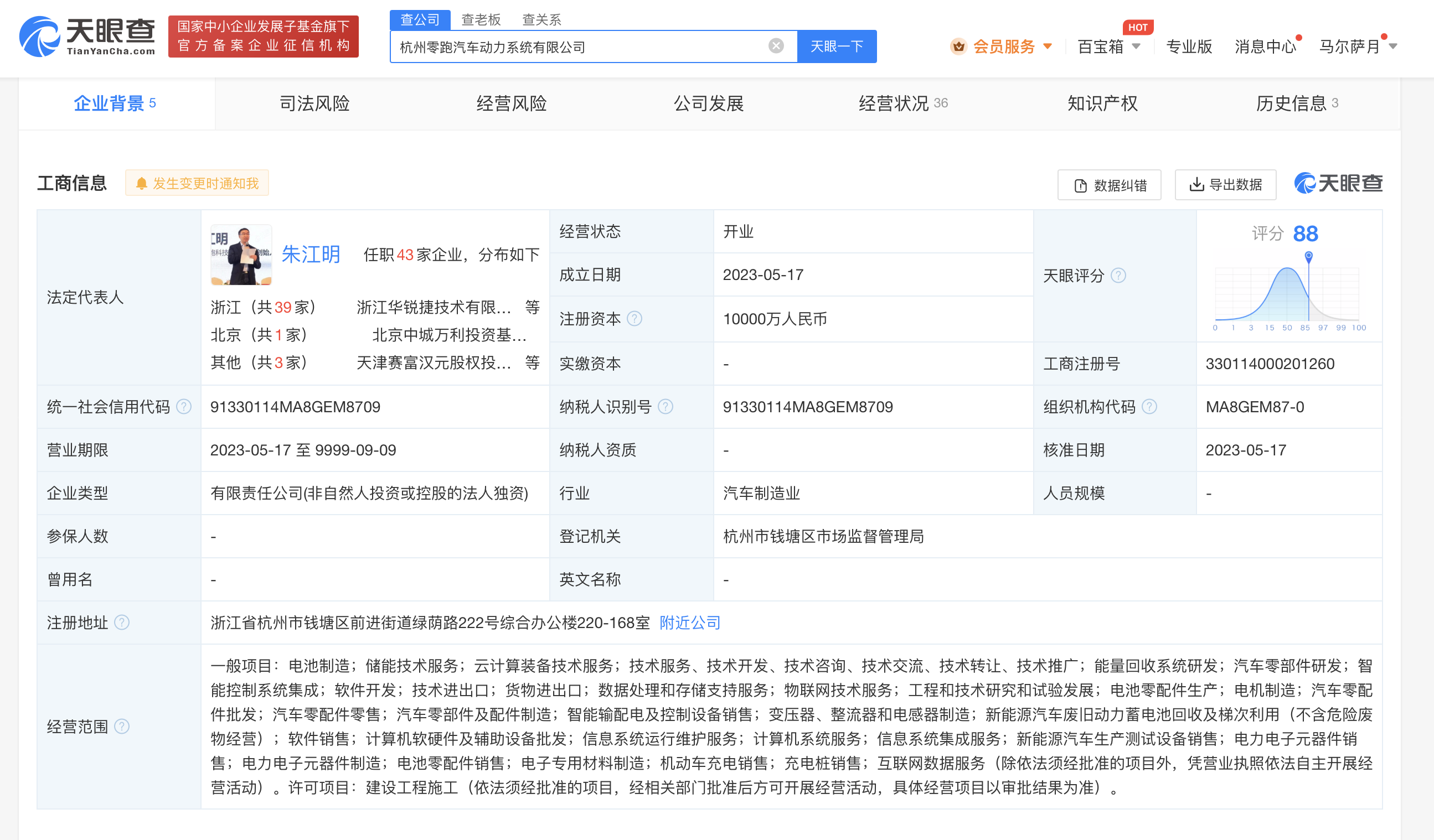Image resolution: width=1434 pixels, height=840 pixels.
Task: Click the 其他（共3家） region entry
Action: pos(259,362)
